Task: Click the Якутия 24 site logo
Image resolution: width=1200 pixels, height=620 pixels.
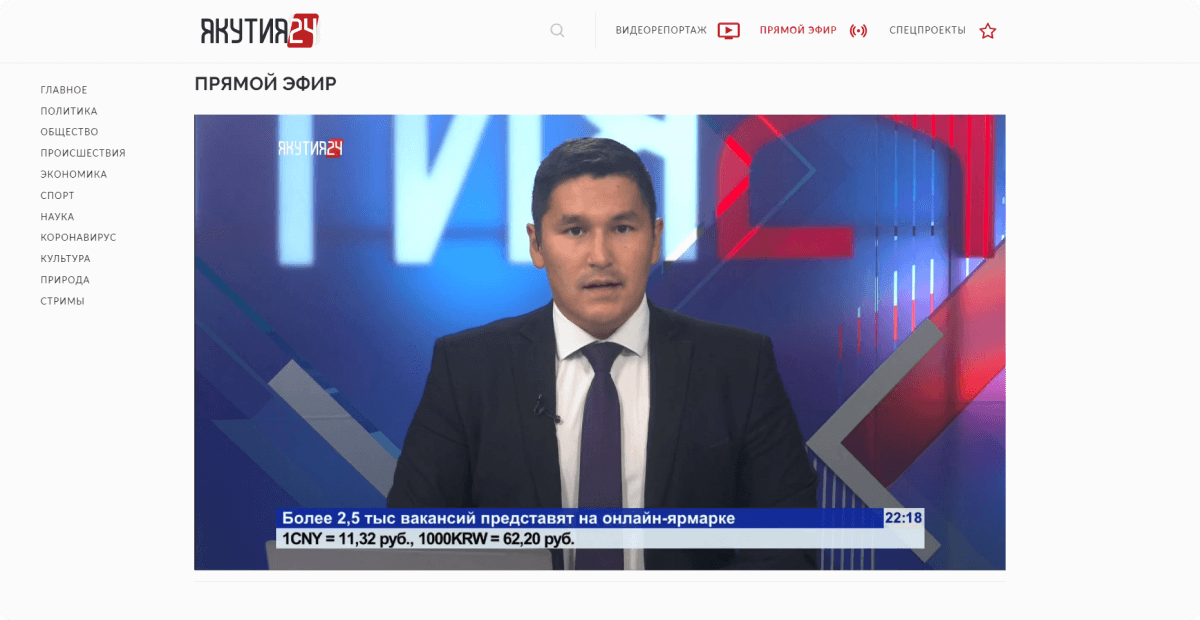Action: tap(260, 30)
